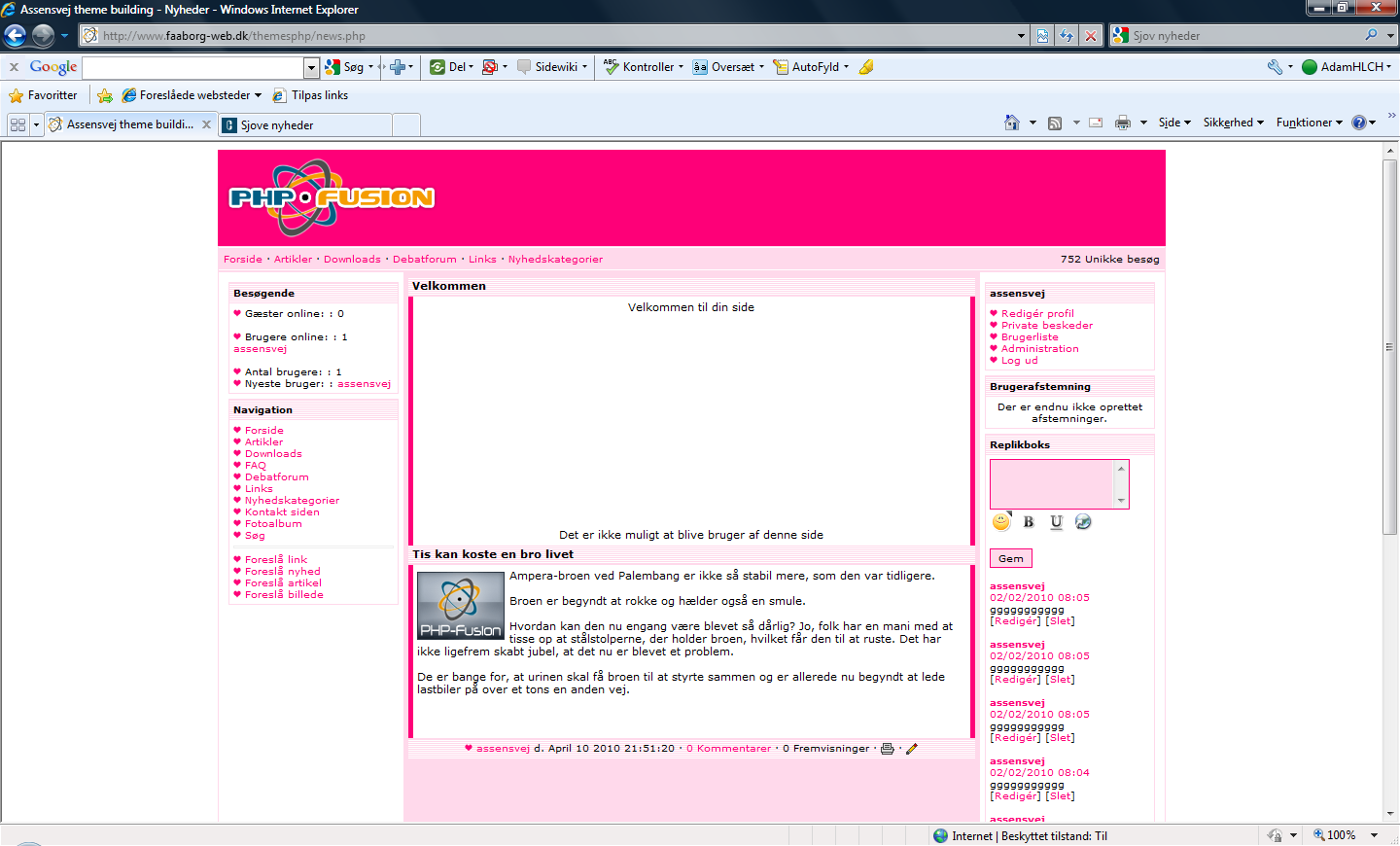1400x846 pixels.
Task: Click the compatibility view icon in address bar
Action: point(1042,36)
